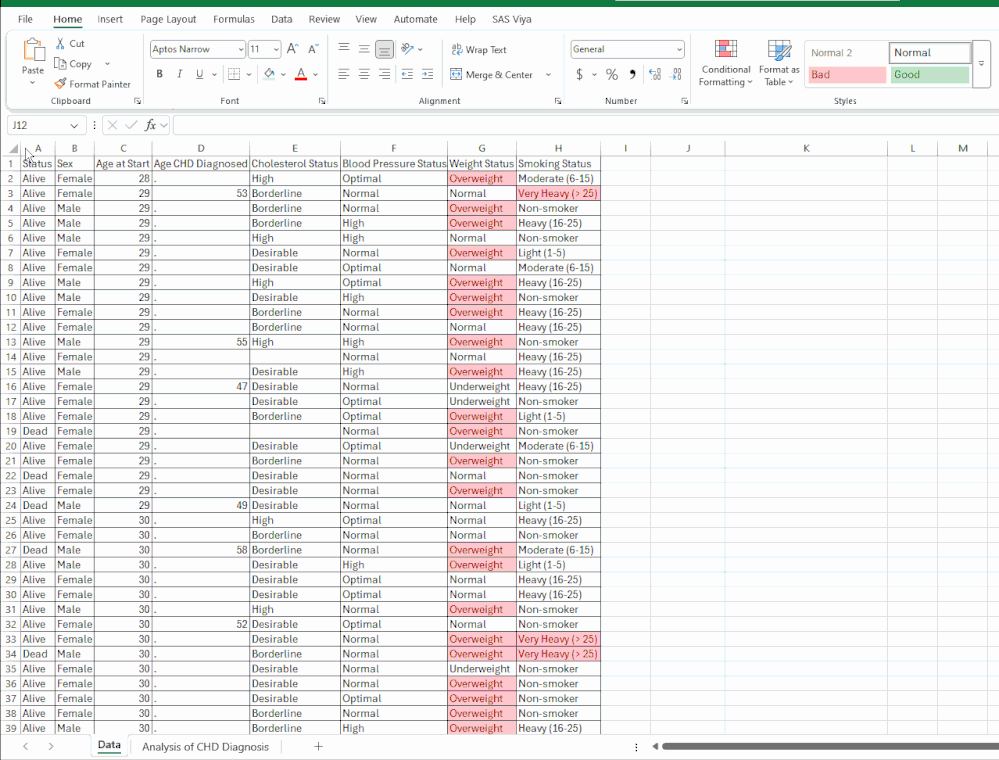Viewport: 999px width, 760px height.
Task: Click the Cut scissors icon
Action: [60, 43]
